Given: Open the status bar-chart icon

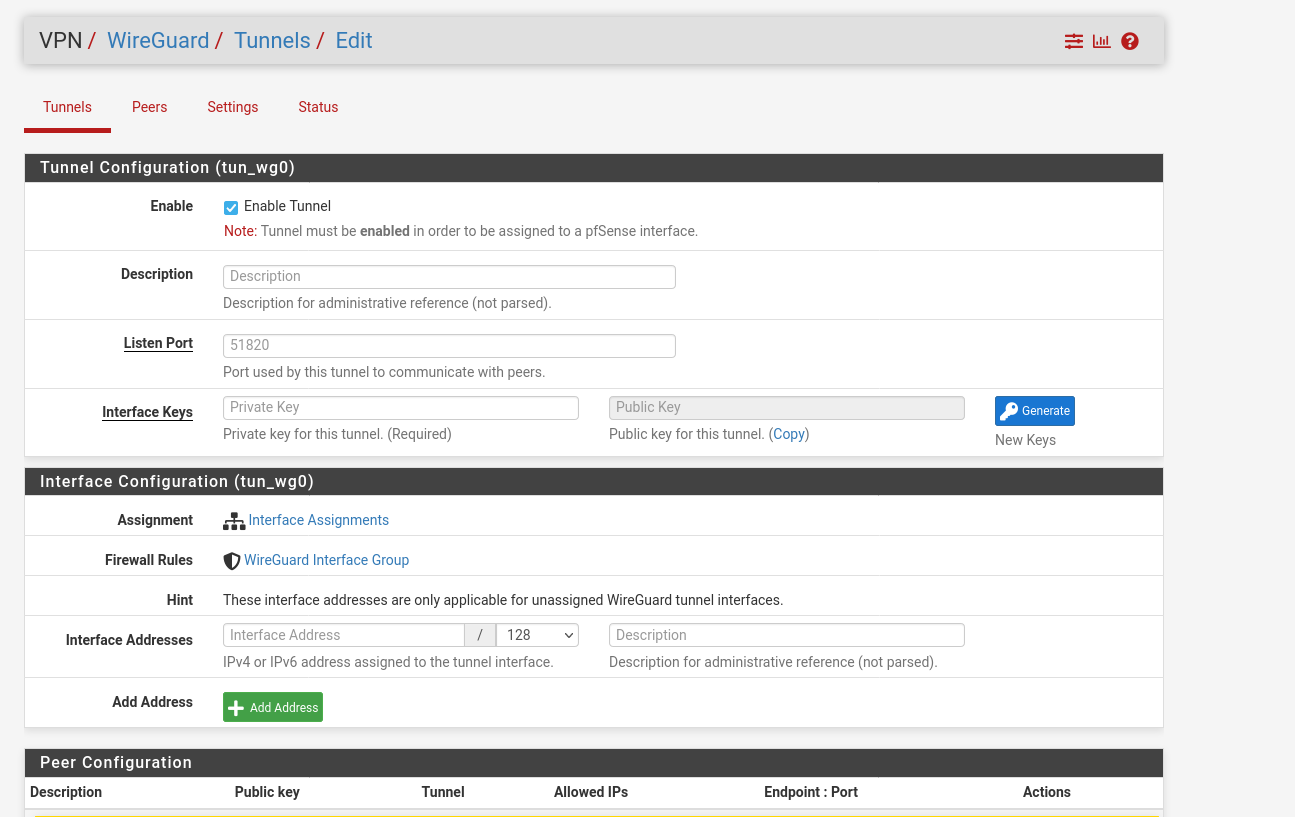Looking at the screenshot, I should (1101, 41).
